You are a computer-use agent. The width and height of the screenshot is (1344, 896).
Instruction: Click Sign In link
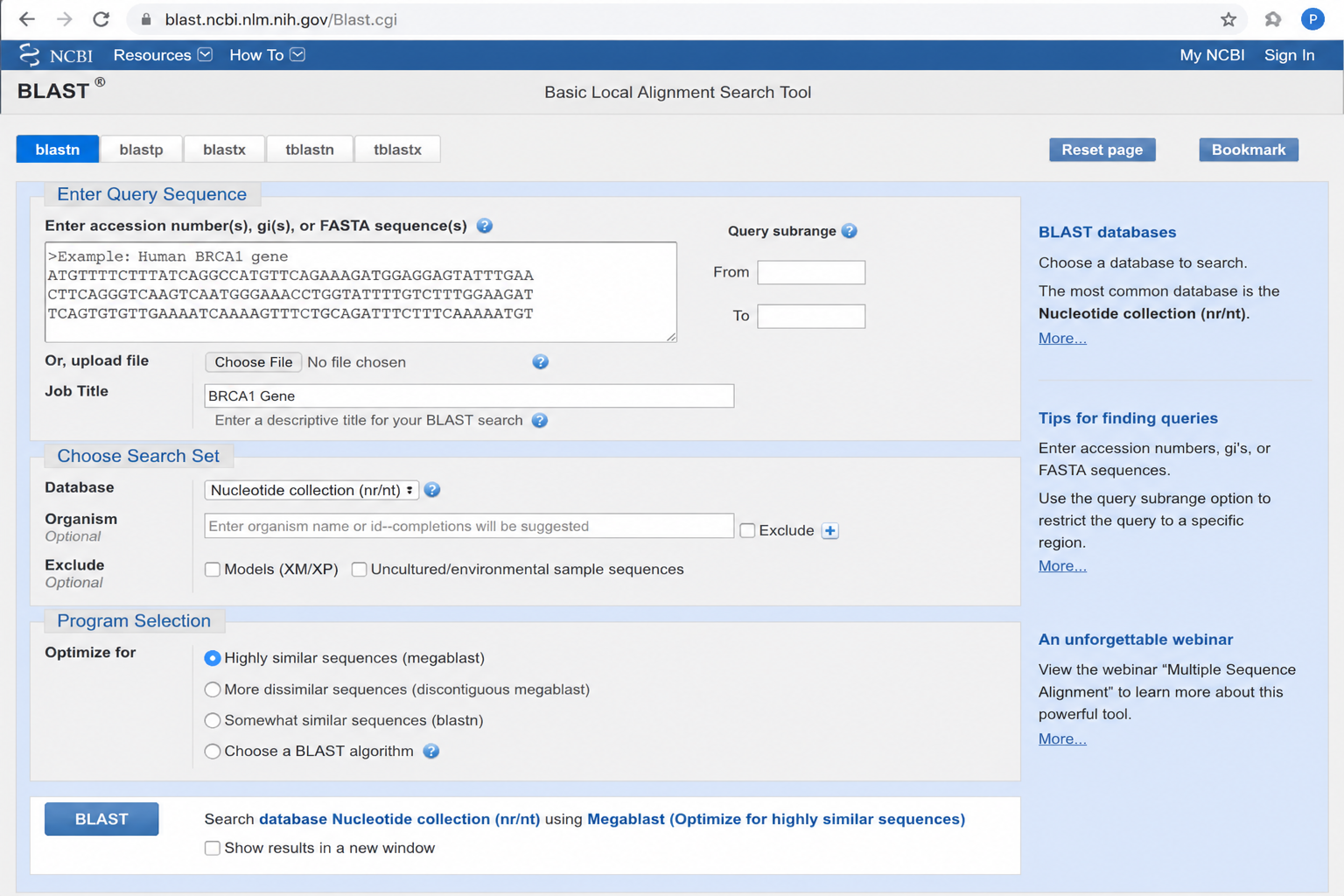tap(1289, 55)
